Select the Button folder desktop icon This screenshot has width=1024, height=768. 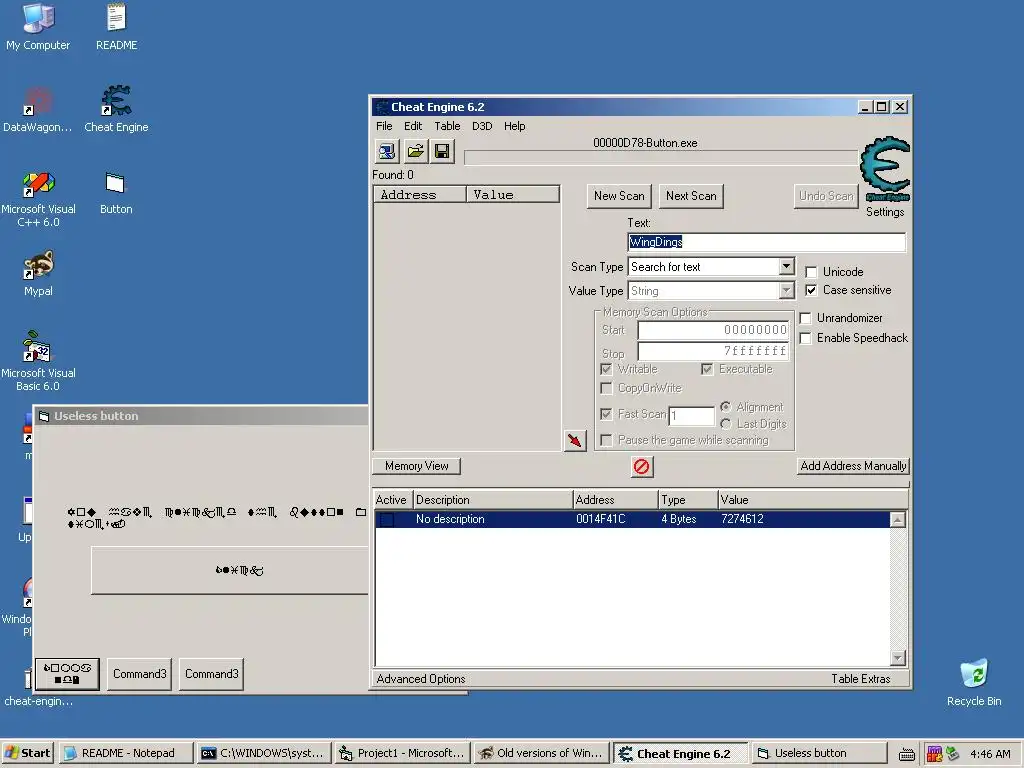coord(116,193)
